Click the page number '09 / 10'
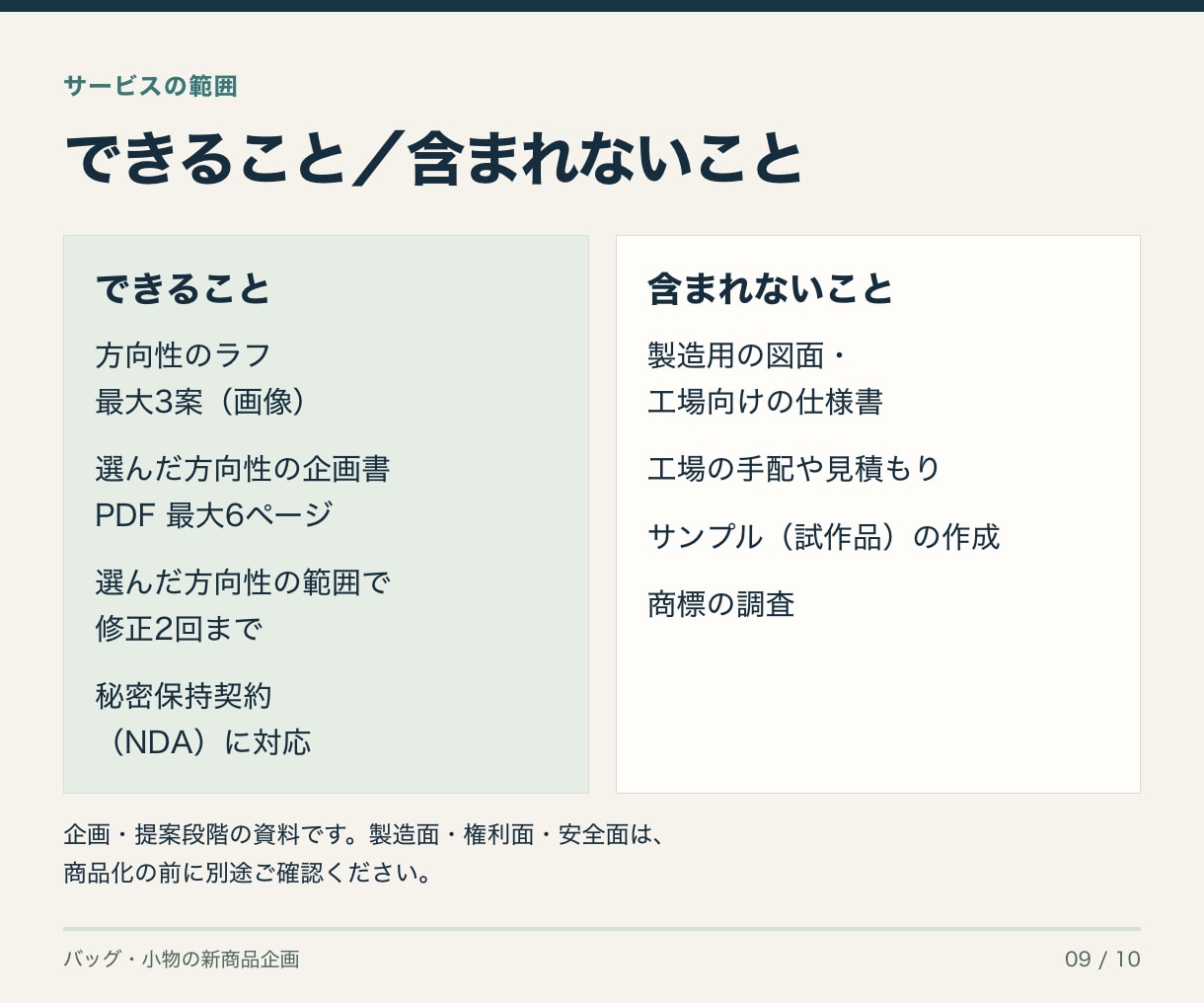 click(x=1102, y=959)
